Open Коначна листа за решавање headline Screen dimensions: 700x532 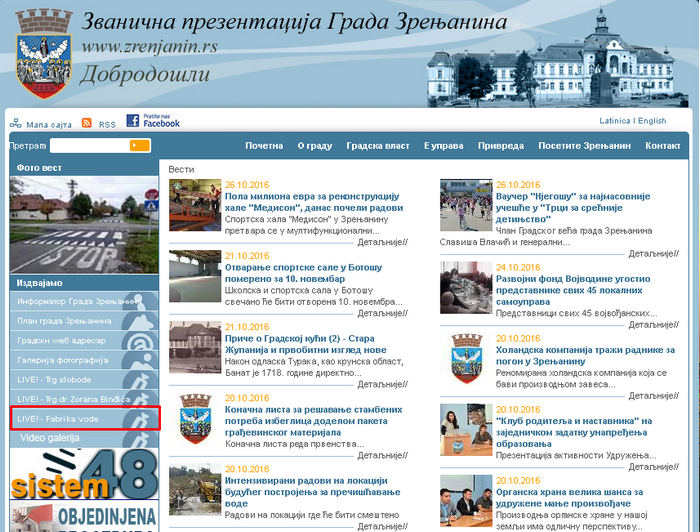pos(313,421)
